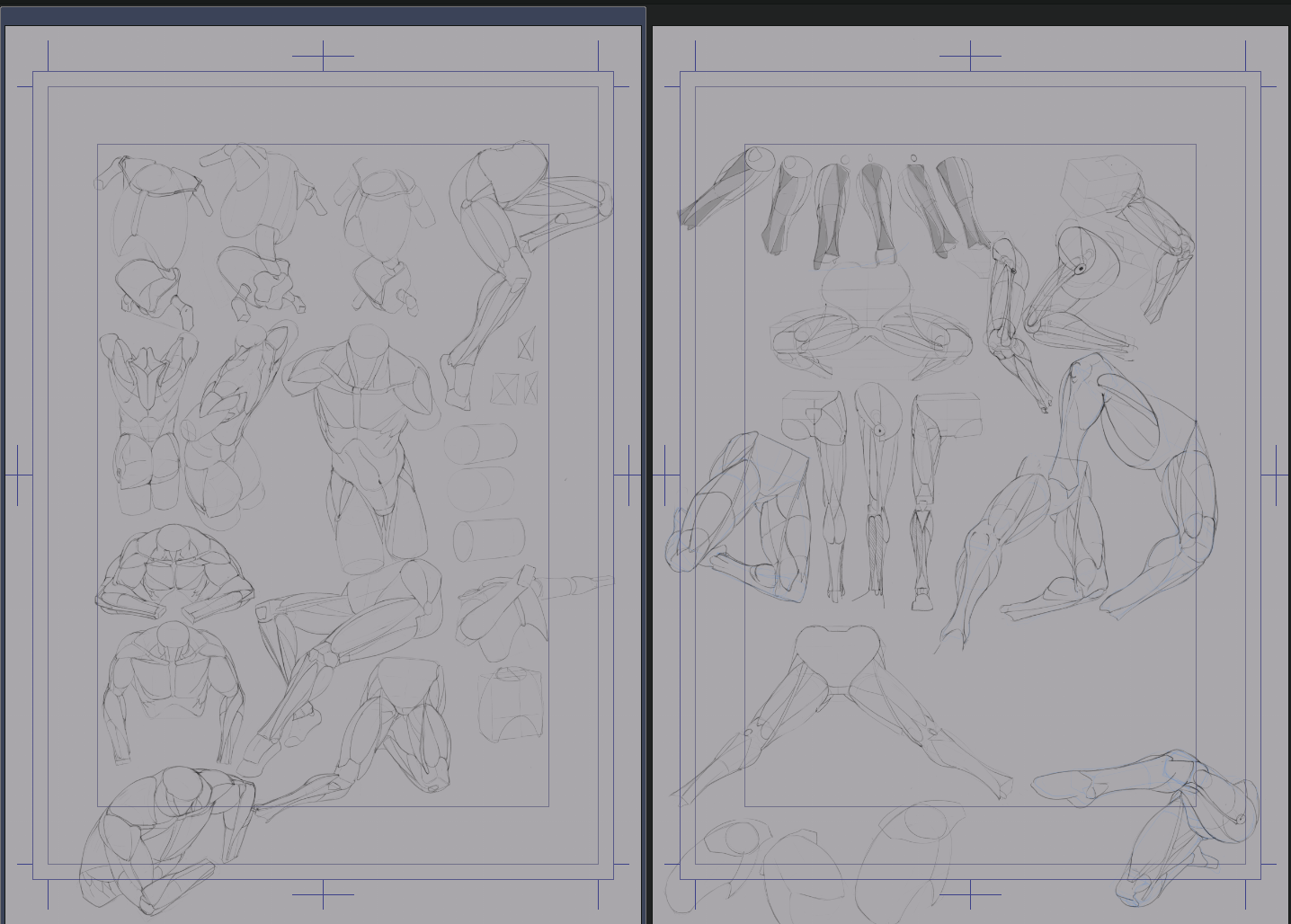Select the right page with leg sketches
Screen dimensions: 1291x924
point(970,475)
